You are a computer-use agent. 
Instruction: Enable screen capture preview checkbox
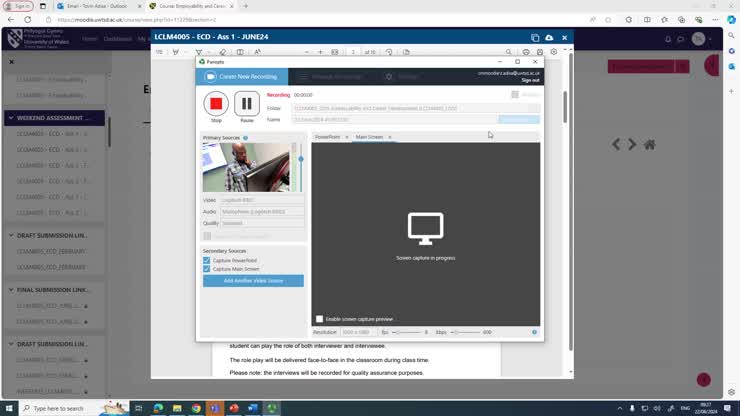pos(320,319)
